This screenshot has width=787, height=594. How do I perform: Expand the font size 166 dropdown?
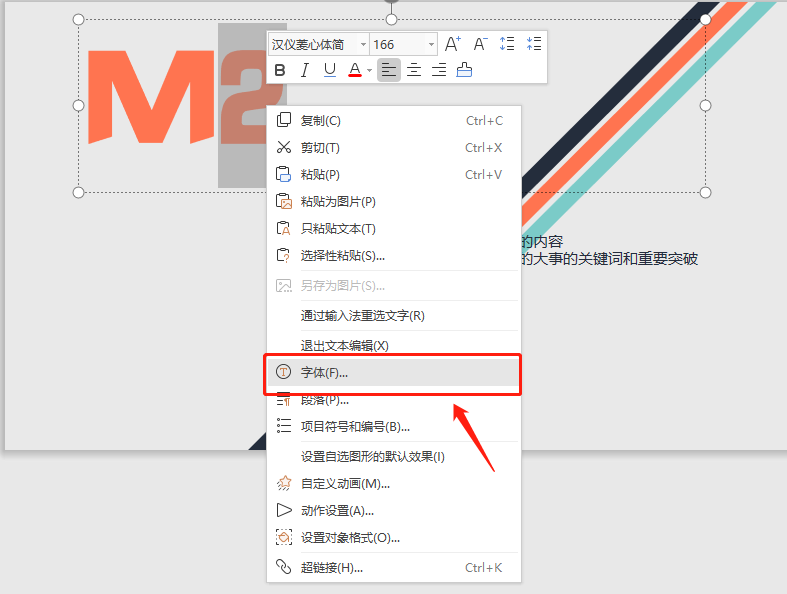(431, 44)
